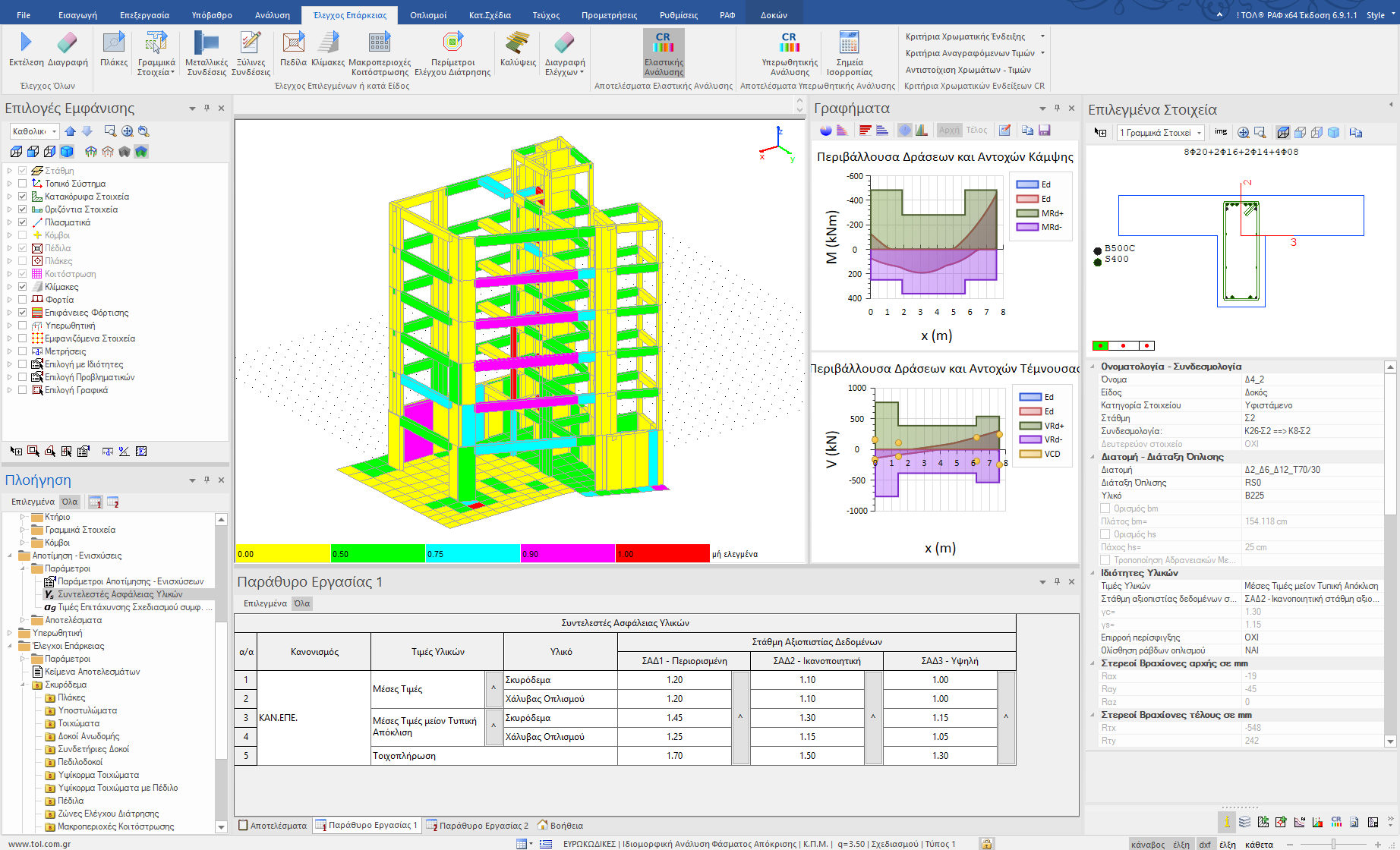Open the Καθολικό dropdown
This screenshot has height=850, width=1400.
(x=35, y=131)
